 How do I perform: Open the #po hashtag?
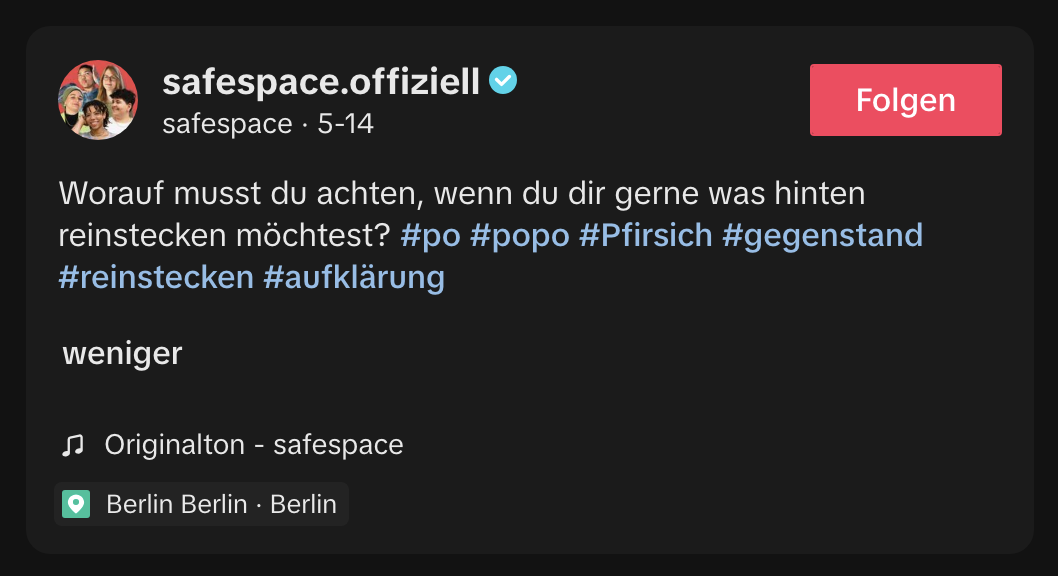(430, 235)
